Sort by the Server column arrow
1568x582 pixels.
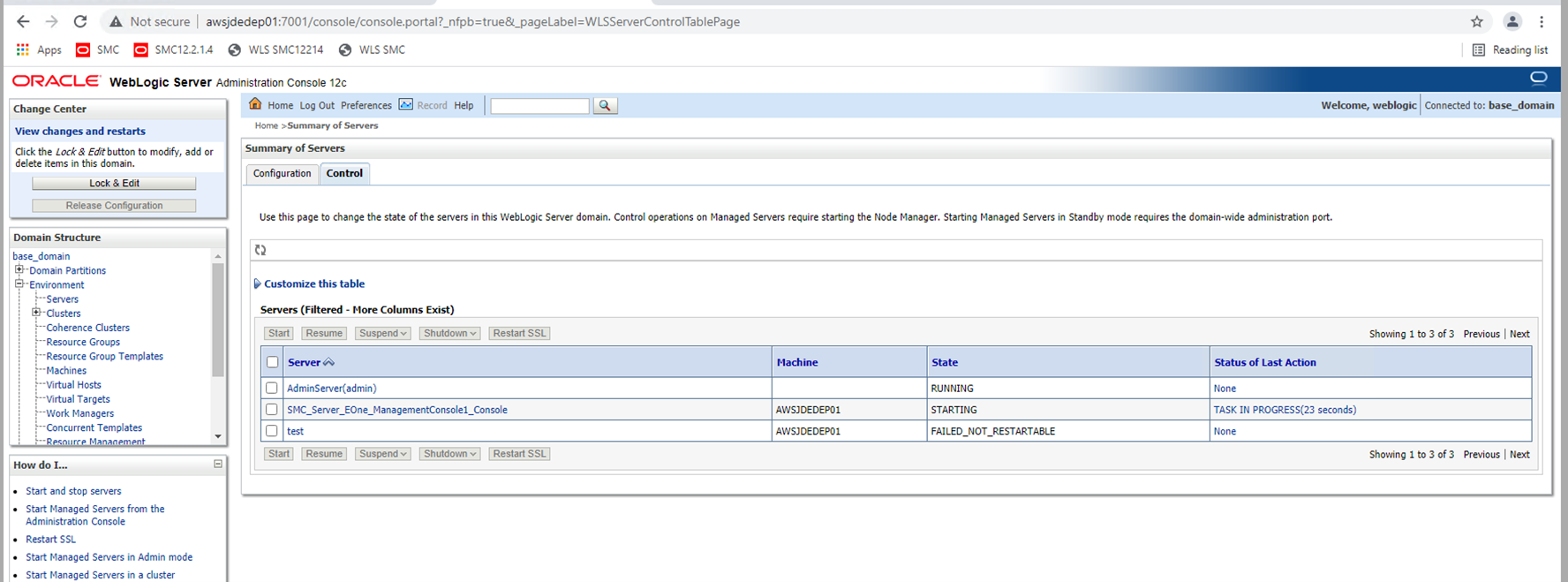point(329,362)
